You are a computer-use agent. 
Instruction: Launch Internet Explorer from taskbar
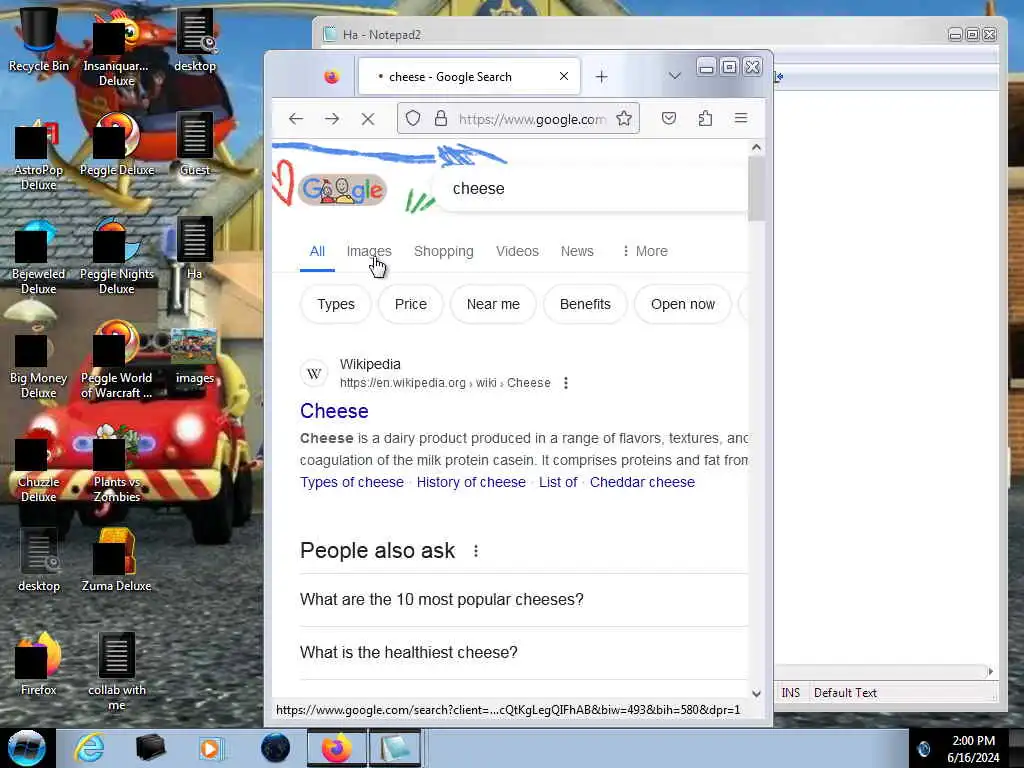tap(89, 748)
